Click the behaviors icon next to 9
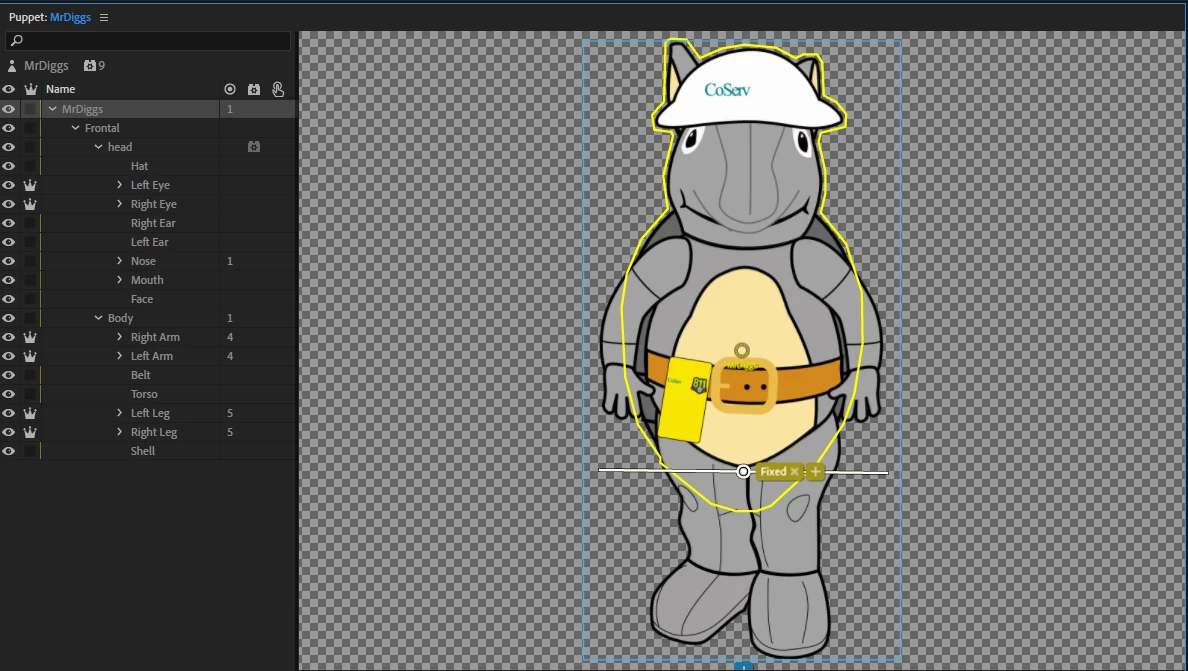Screen dimensions: 1188x671 (x=89, y=66)
